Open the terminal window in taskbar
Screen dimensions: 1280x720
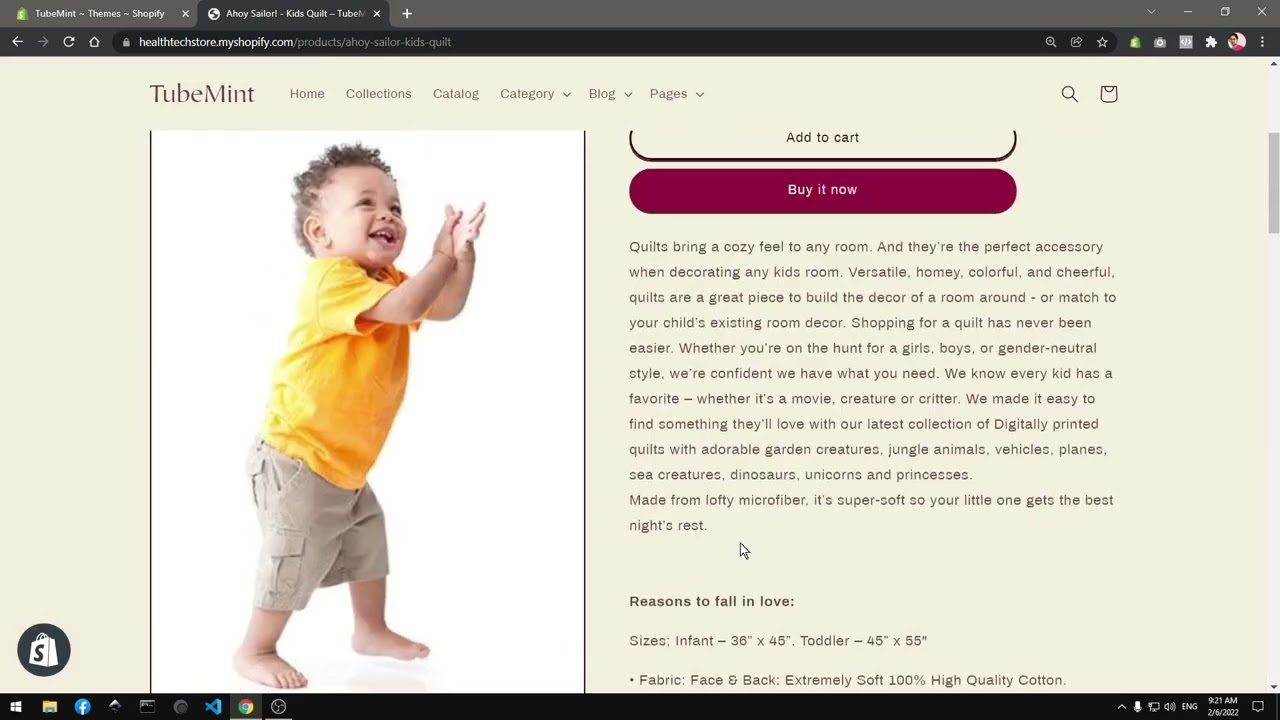pyautogui.click(x=147, y=706)
